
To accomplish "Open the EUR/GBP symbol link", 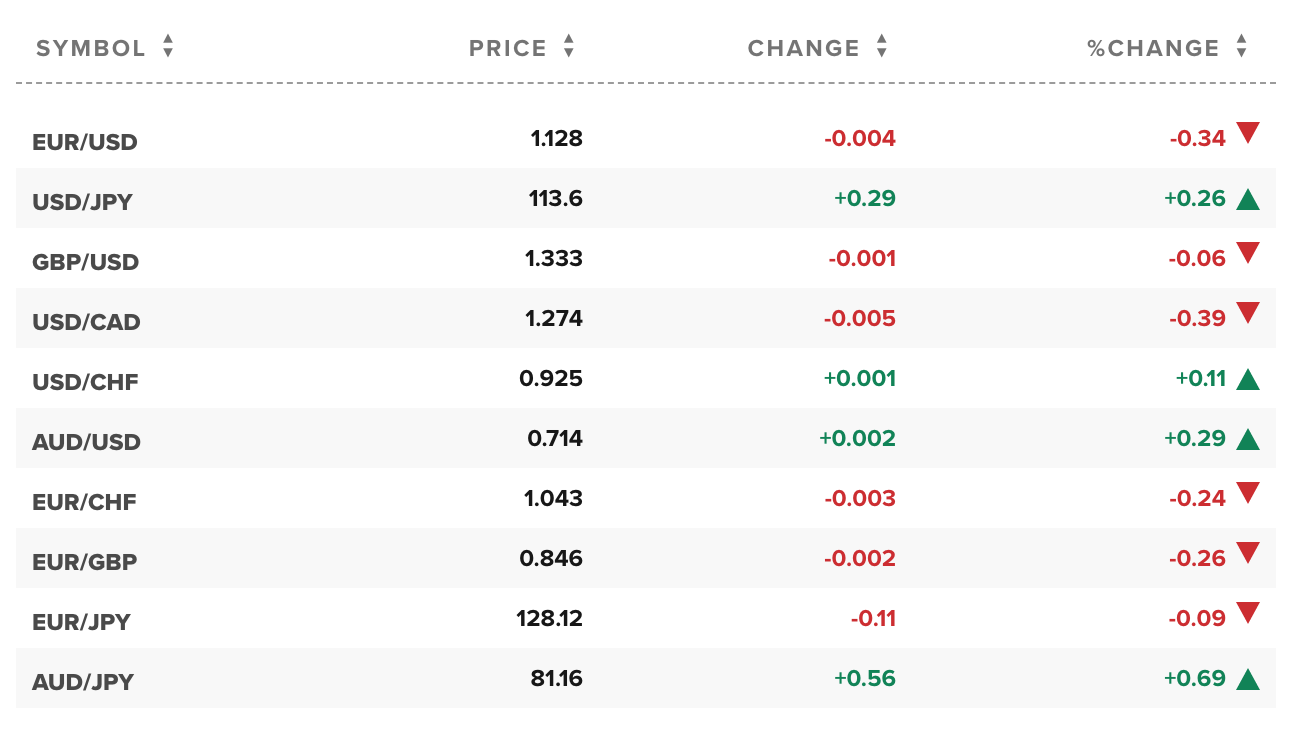I will (x=84, y=562).
